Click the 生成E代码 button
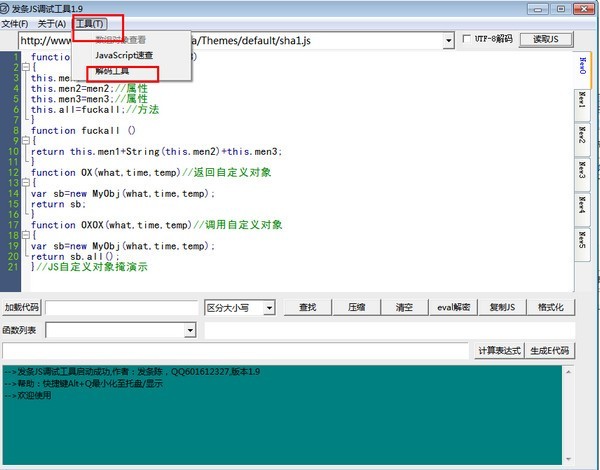 pos(550,351)
